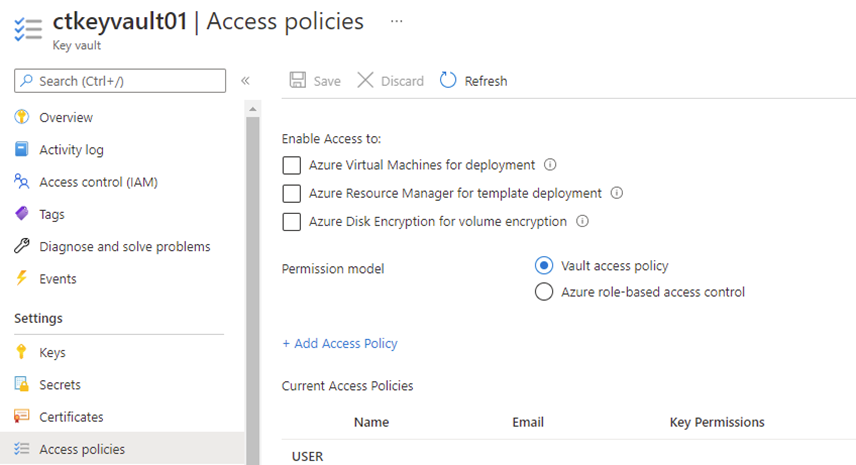The width and height of the screenshot is (856, 465).
Task: Click the Access control (IAM) people icon
Action: [x=21, y=182]
